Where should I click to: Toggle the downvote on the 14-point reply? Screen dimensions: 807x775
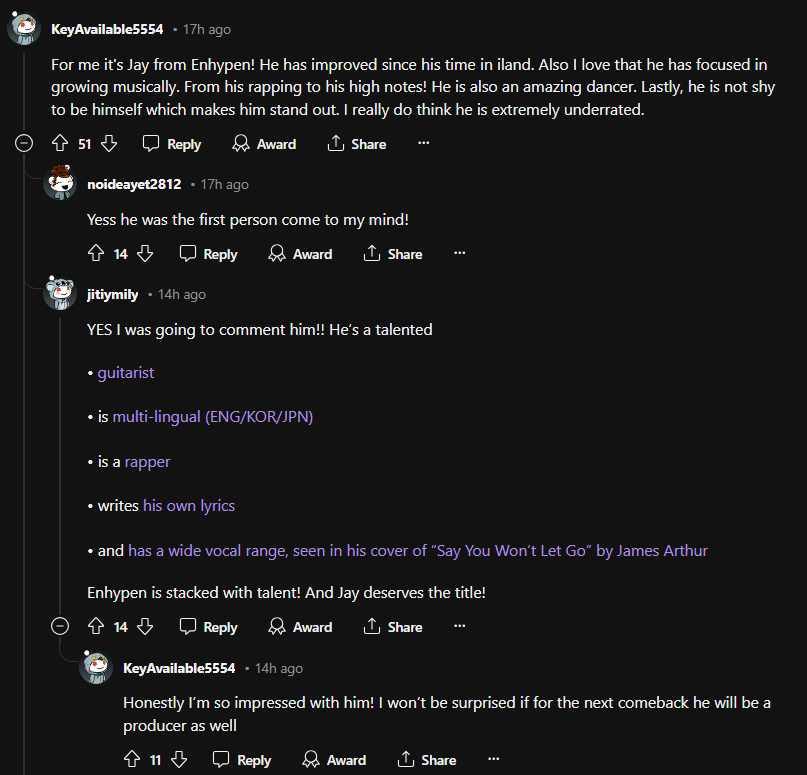click(x=145, y=253)
